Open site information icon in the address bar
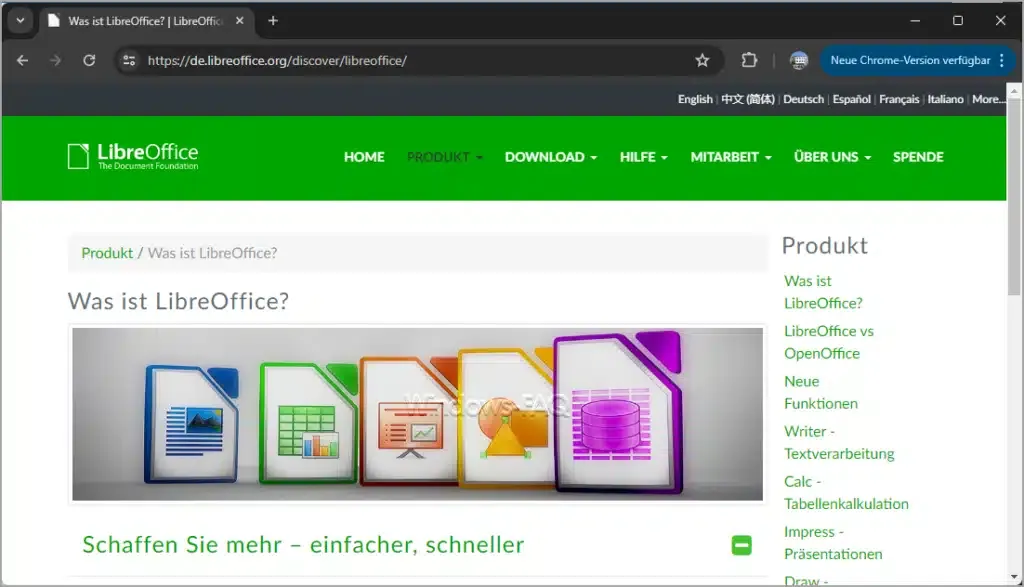Image resolution: width=1024 pixels, height=587 pixels. [130, 60]
